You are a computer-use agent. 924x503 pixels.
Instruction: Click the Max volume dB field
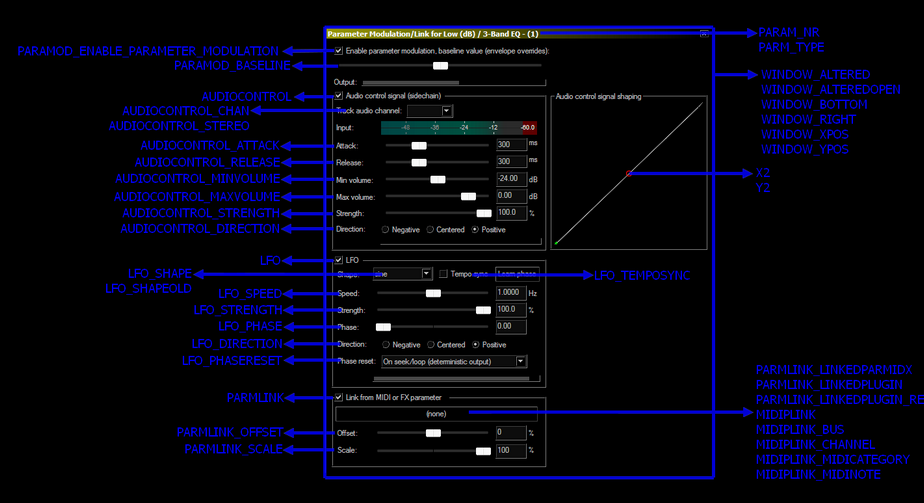pos(511,196)
